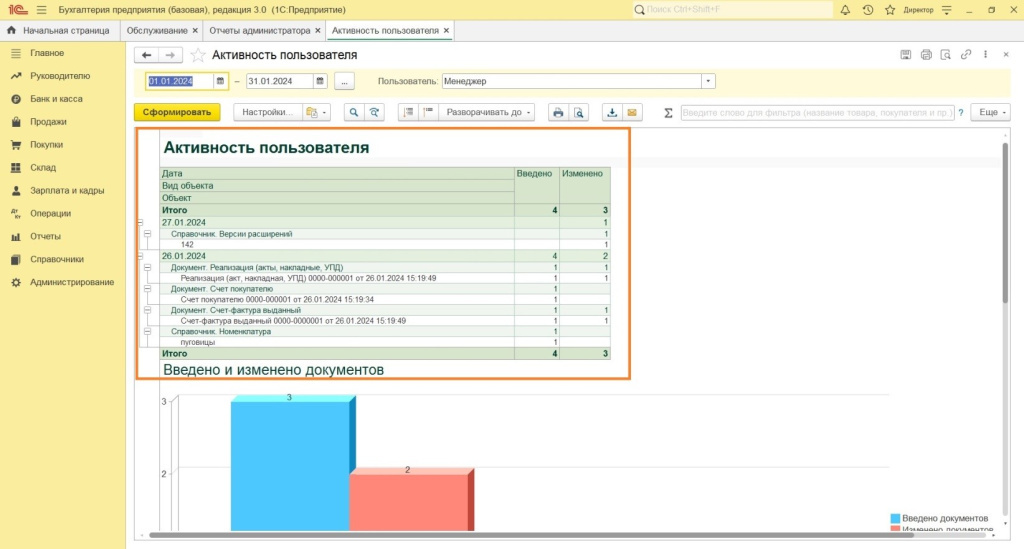The image size is (1024, 549).
Task: Click the sum sigma icon
Action: pyautogui.click(x=668, y=113)
